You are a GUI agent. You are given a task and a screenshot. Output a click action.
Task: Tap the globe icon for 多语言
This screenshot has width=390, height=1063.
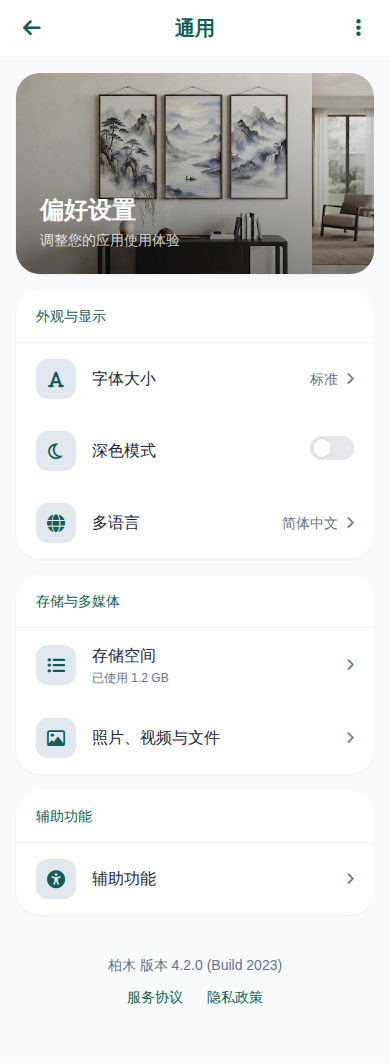point(56,523)
